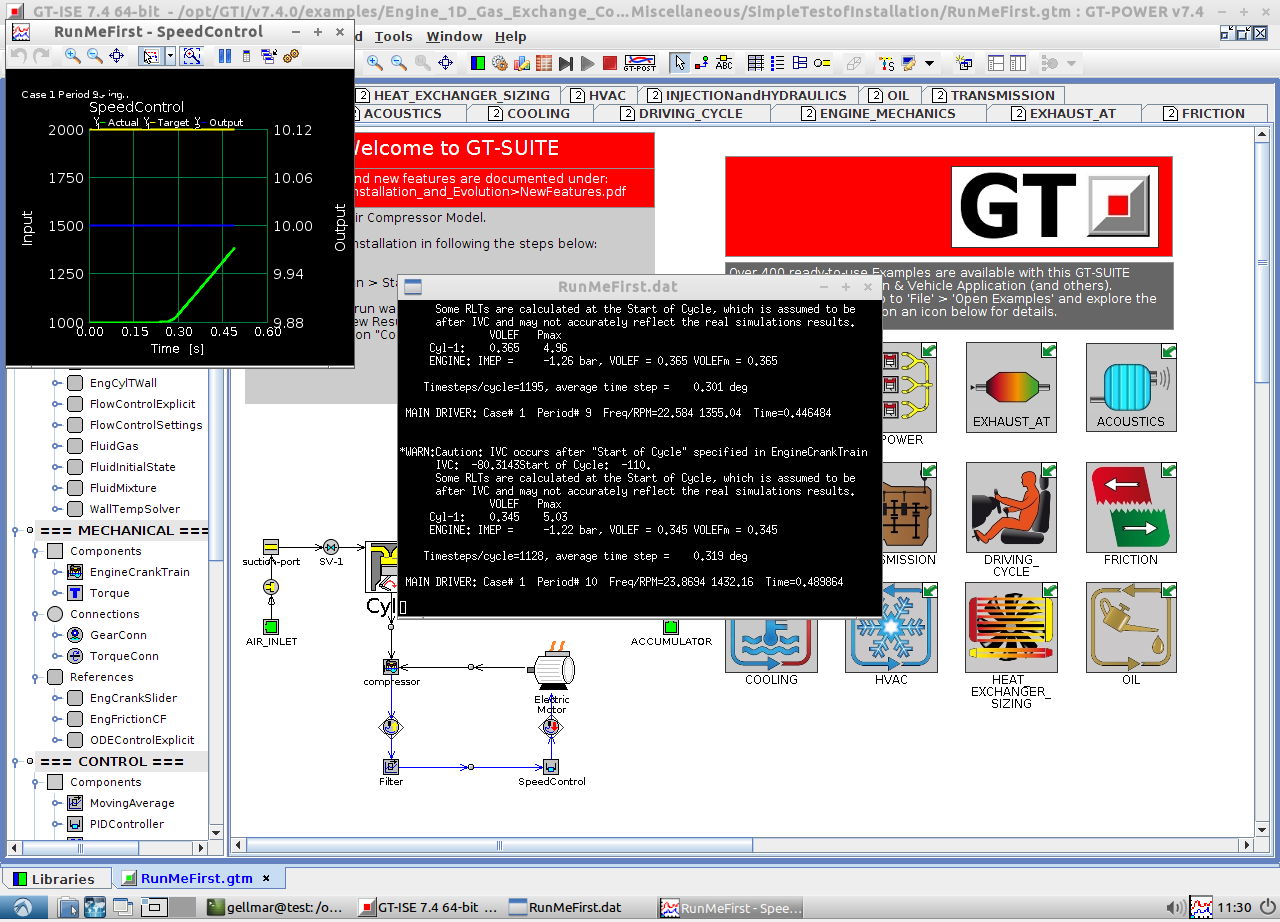1280x922 pixels.
Task: Collapse the References tree node
Action: 35,677
